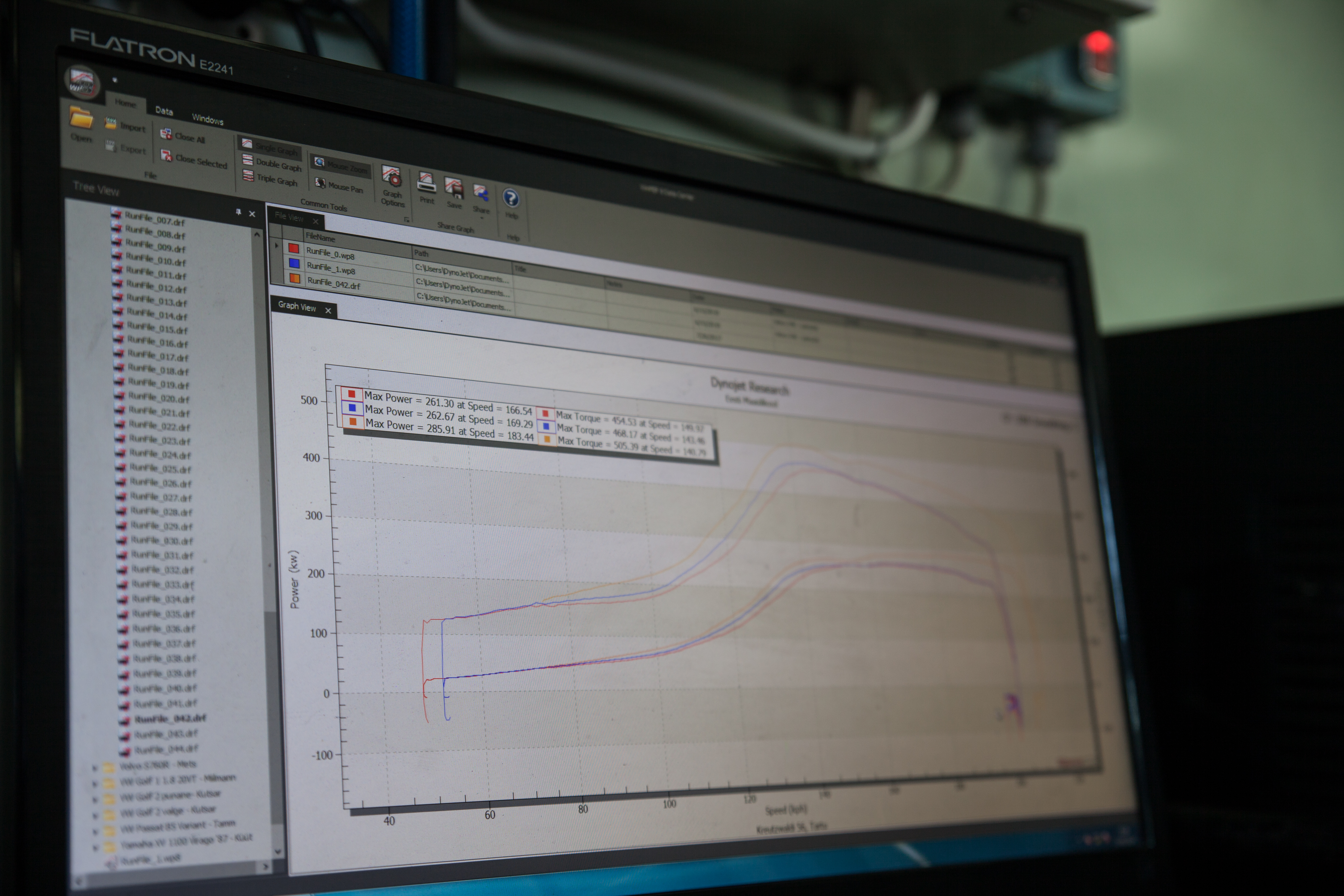The image size is (1344, 896).
Task: Click orange color swatch for RunFile_042.drf
Action: (x=295, y=278)
